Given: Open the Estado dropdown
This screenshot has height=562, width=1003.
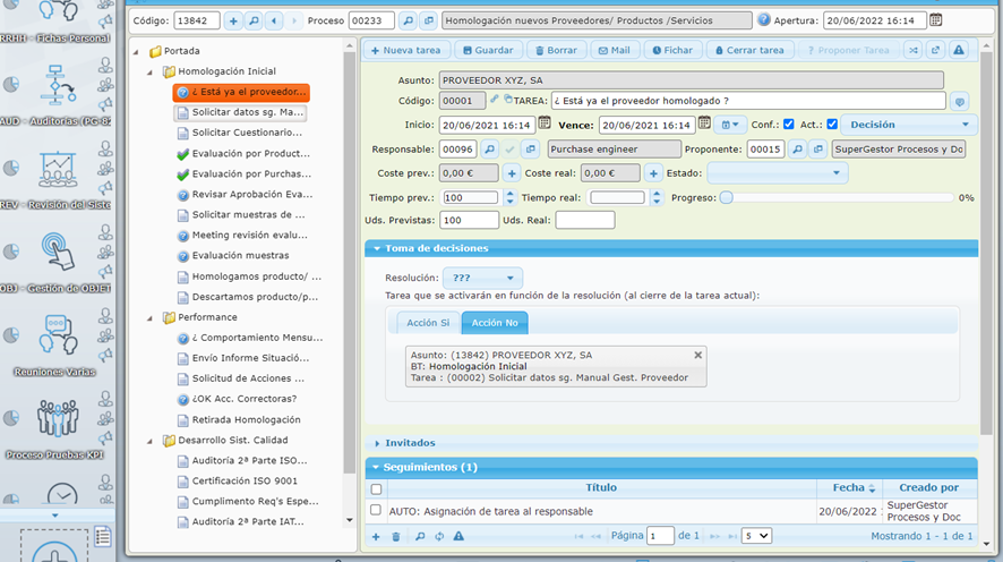Looking at the screenshot, I should (x=777, y=173).
